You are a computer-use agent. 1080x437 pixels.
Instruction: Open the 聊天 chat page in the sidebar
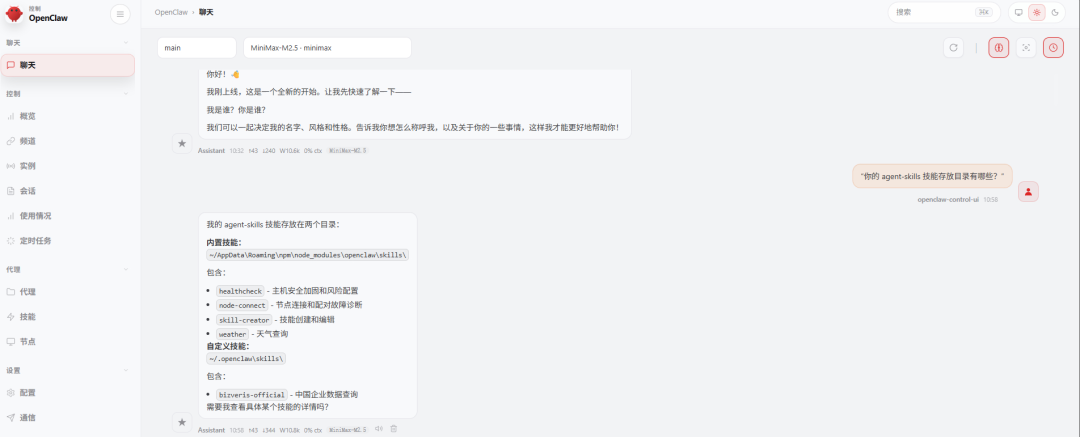coord(68,65)
